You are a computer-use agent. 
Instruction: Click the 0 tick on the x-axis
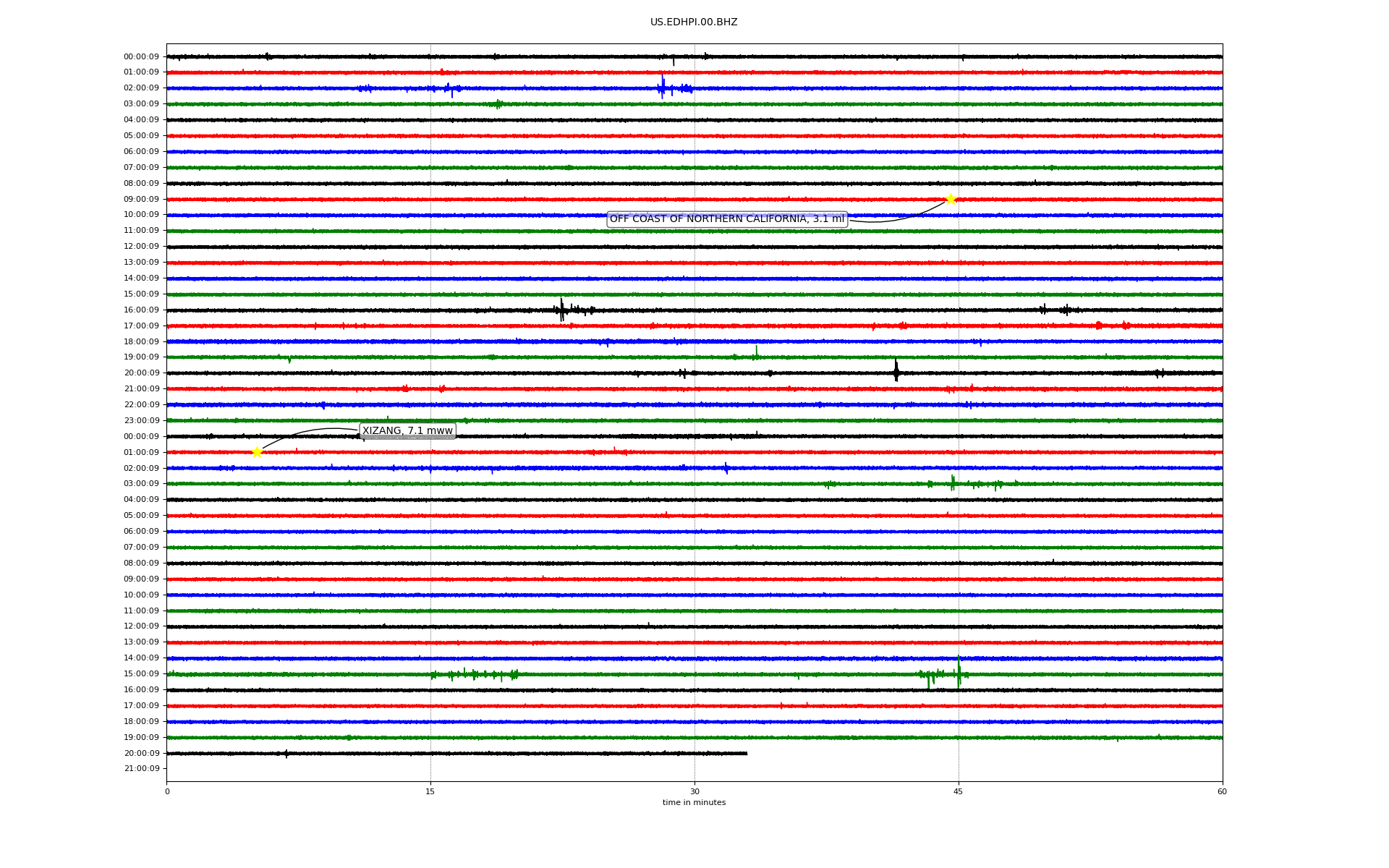(167, 791)
